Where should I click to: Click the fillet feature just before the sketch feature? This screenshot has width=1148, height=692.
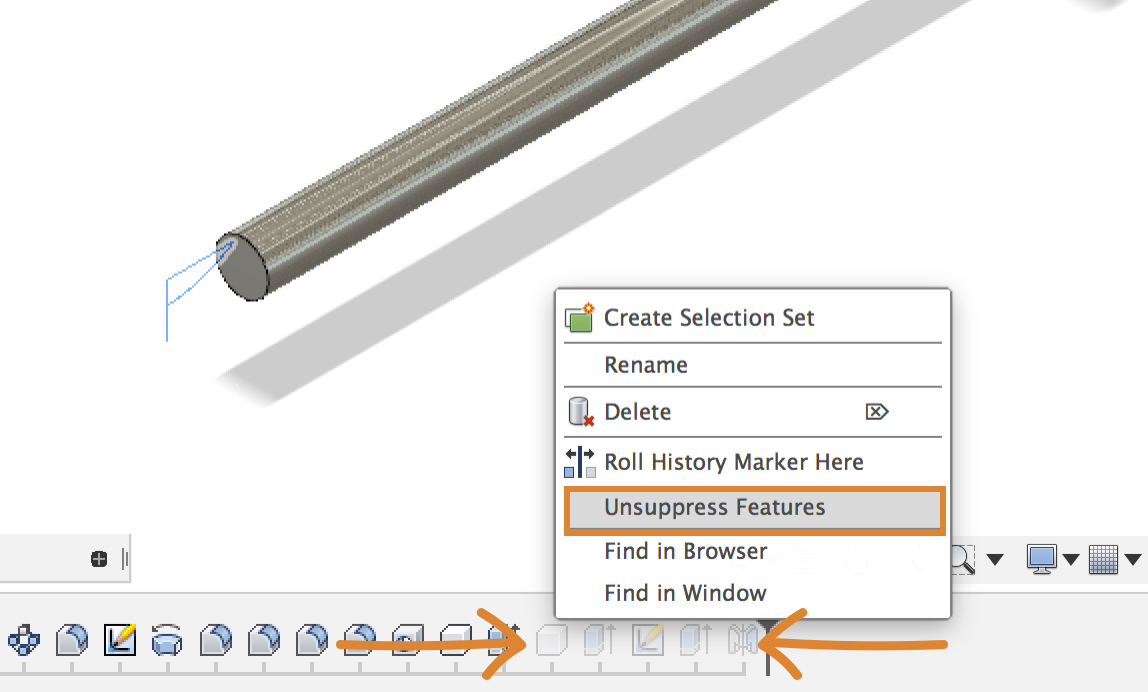coord(72,640)
